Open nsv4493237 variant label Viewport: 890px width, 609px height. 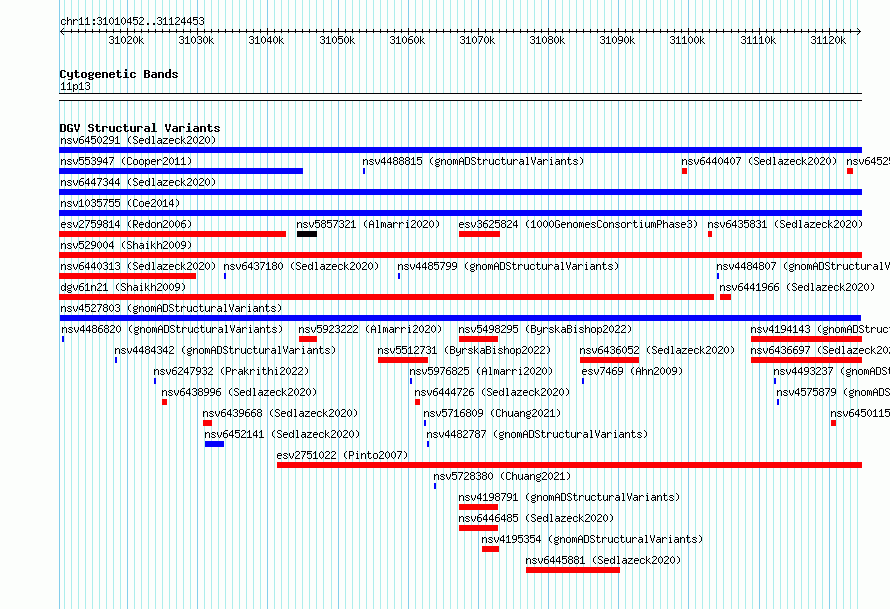point(832,371)
